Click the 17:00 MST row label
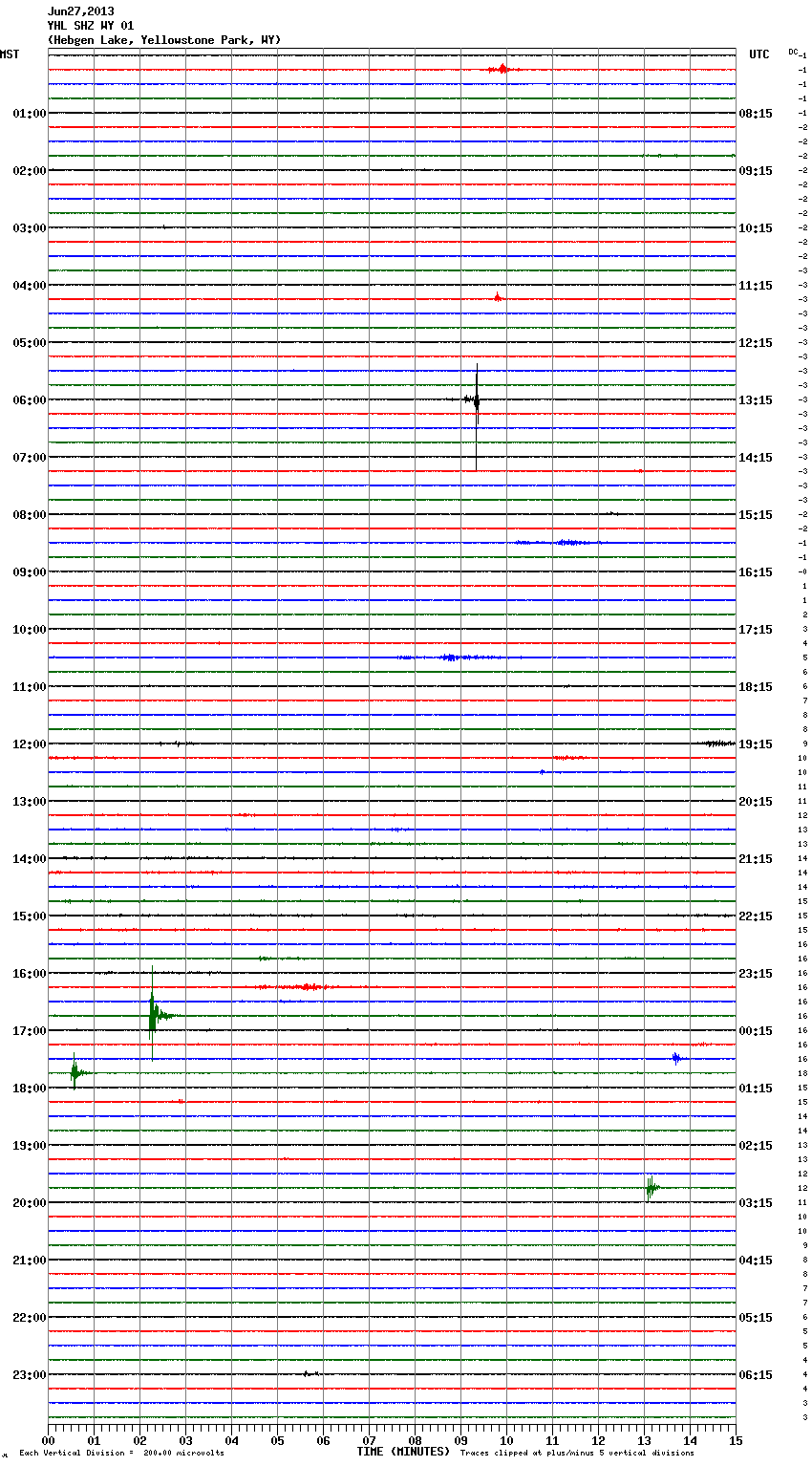 click(30, 1031)
